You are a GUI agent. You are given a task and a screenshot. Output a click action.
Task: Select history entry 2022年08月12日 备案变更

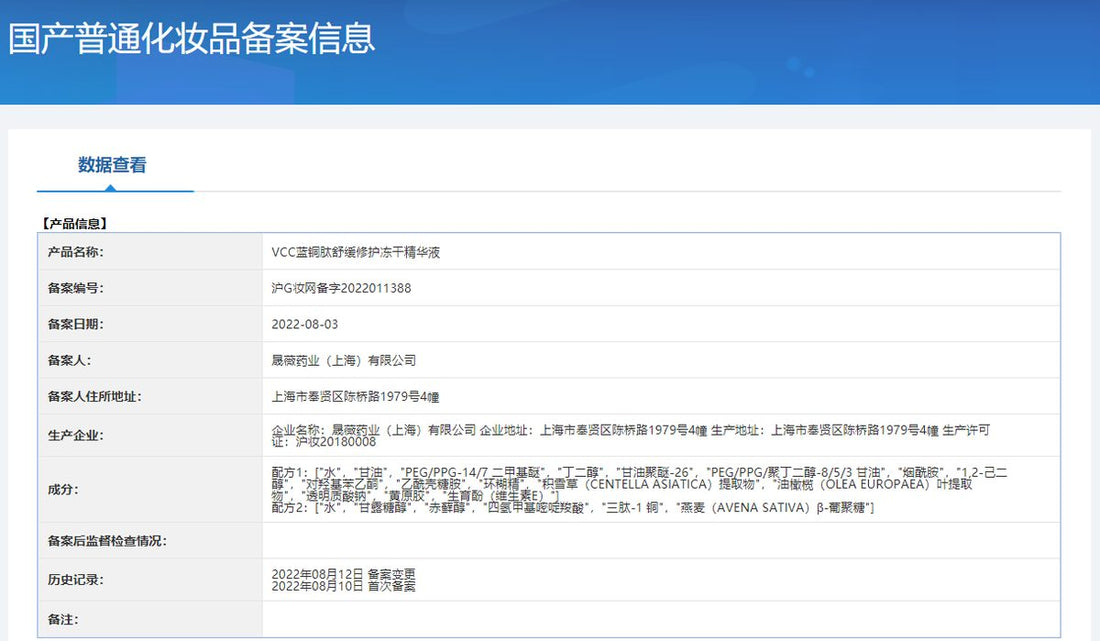(x=344, y=574)
